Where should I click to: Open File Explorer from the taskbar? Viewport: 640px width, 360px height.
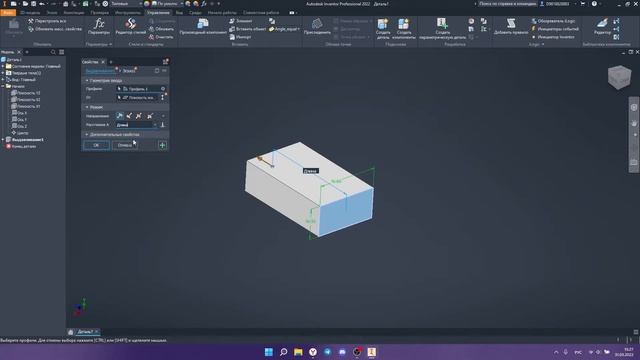point(298,352)
